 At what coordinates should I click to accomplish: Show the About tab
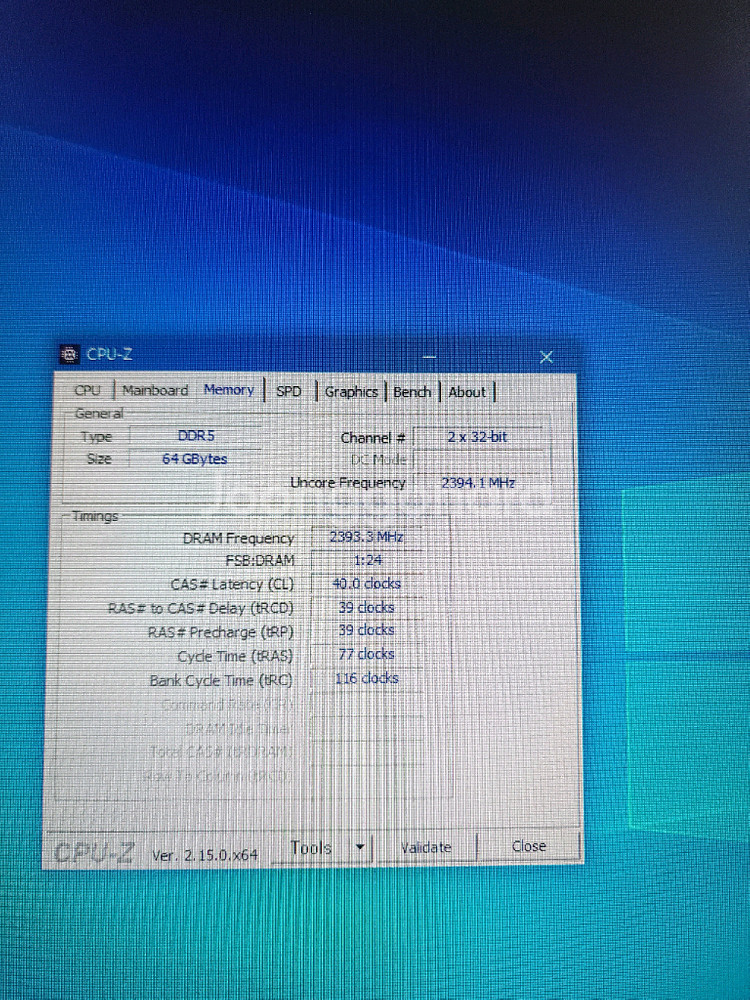(467, 392)
